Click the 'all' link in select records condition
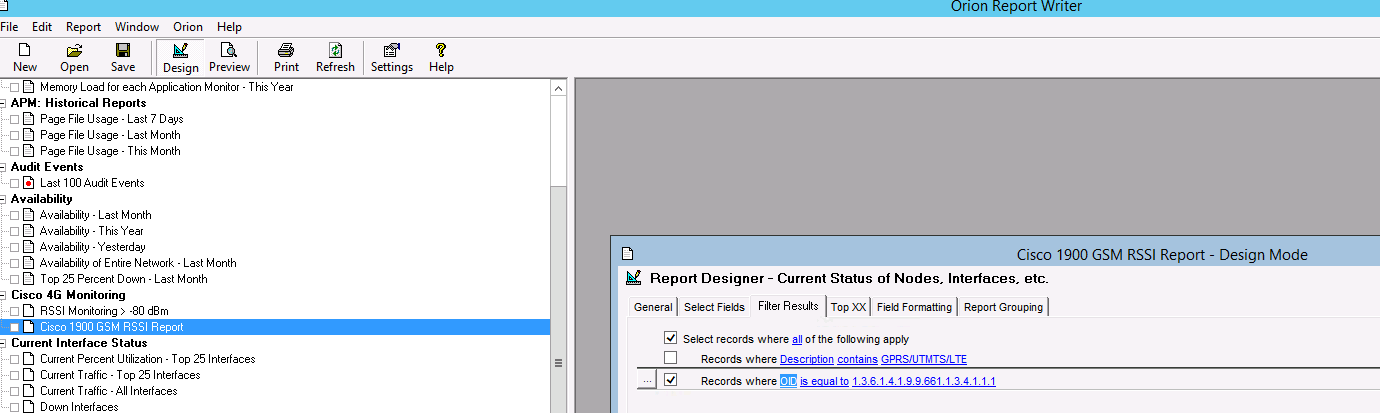 (797, 339)
